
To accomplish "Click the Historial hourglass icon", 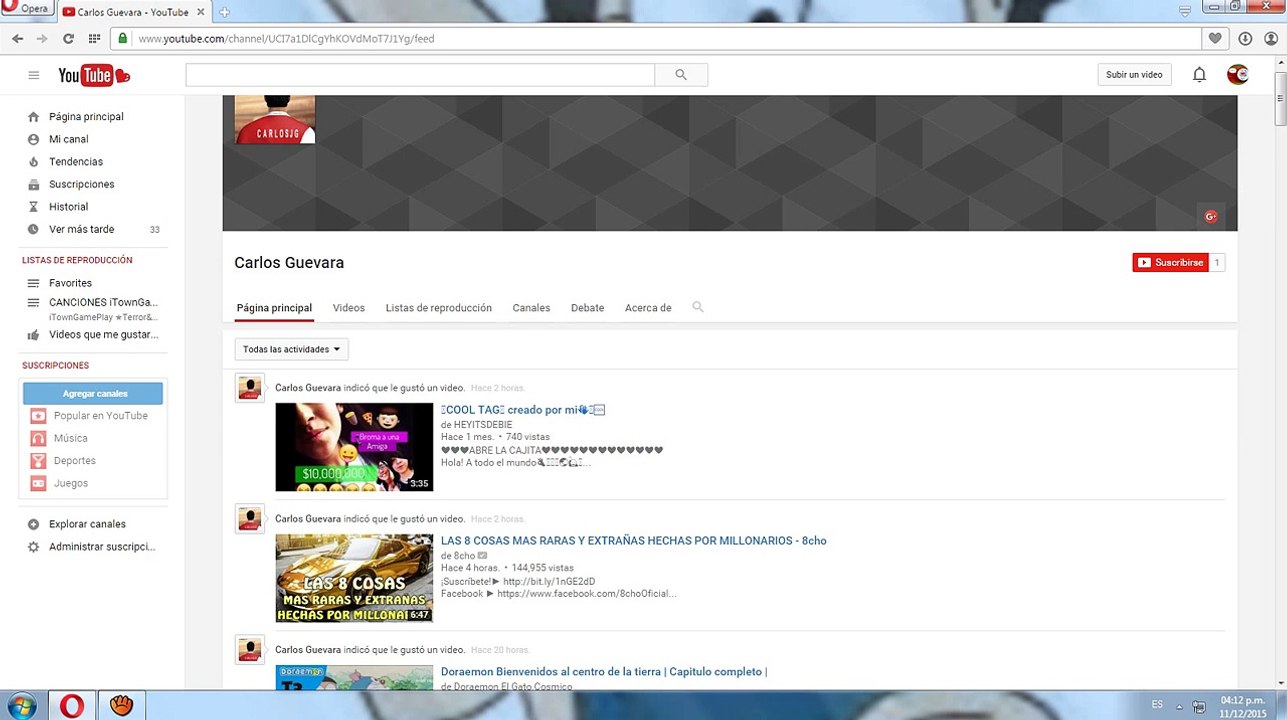I will click(x=33, y=207).
